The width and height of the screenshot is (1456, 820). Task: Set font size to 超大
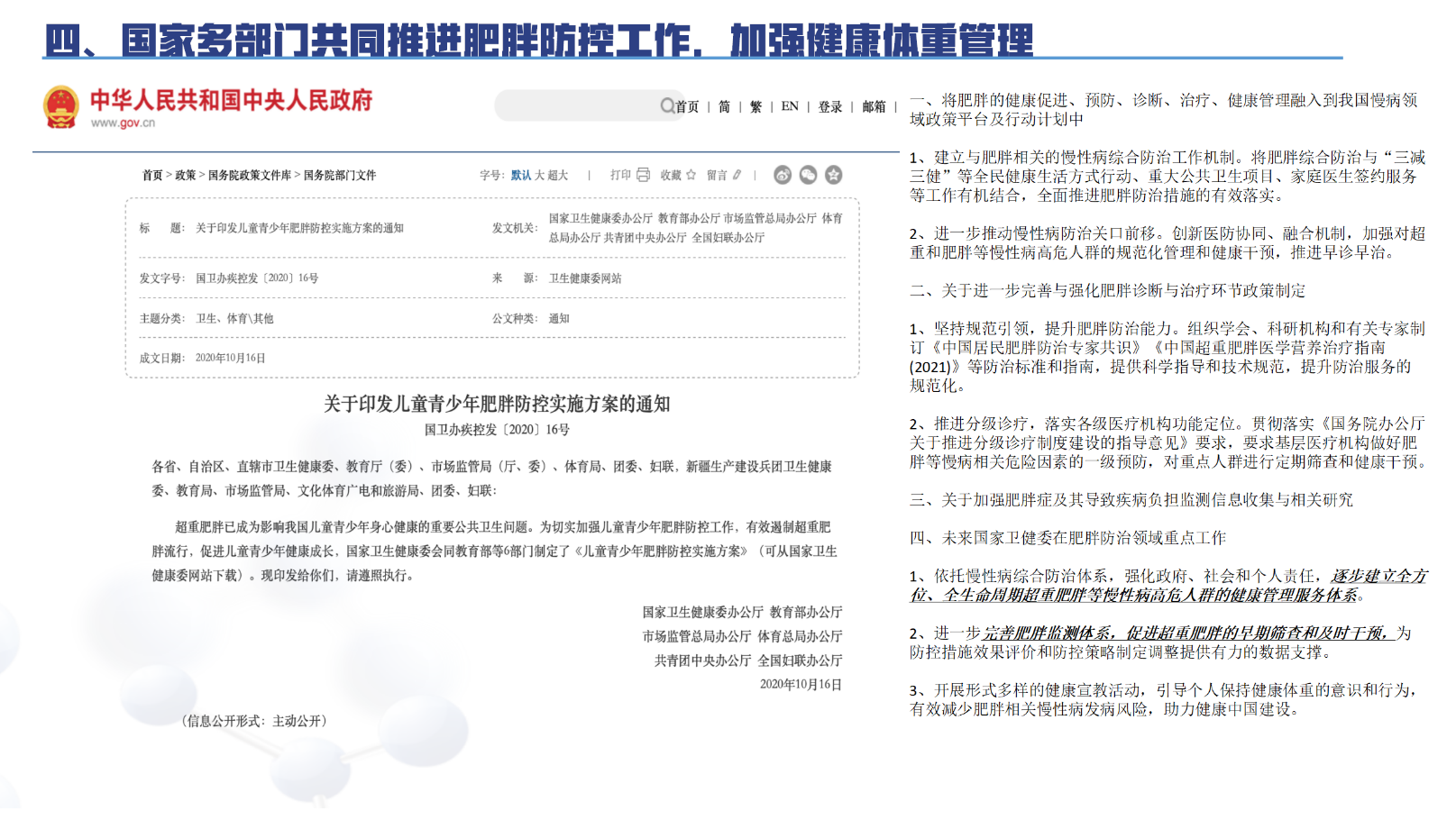[x=558, y=175]
